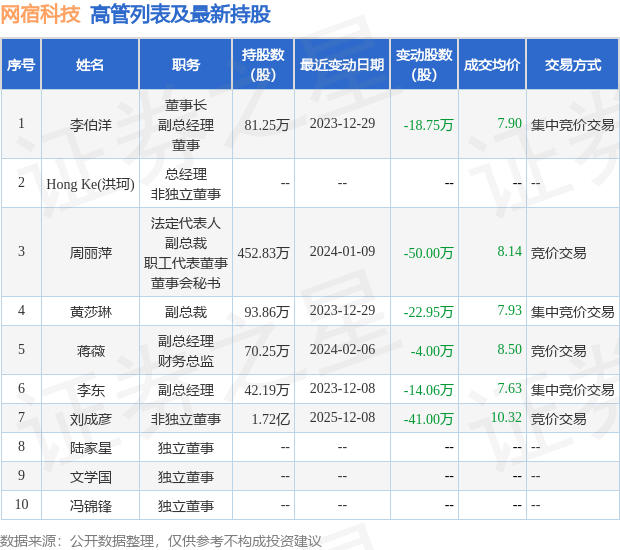Select the 持股数(股) column header
Viewport: 620px width, 550px height.
[263, 64]
